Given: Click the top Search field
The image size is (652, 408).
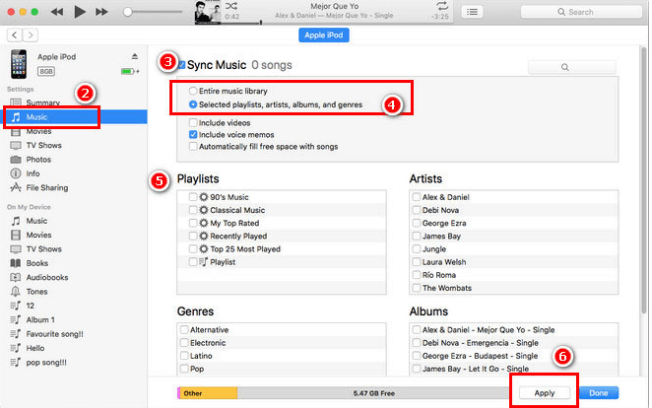Looking at the screenshot, I should [x=581, y=12].
